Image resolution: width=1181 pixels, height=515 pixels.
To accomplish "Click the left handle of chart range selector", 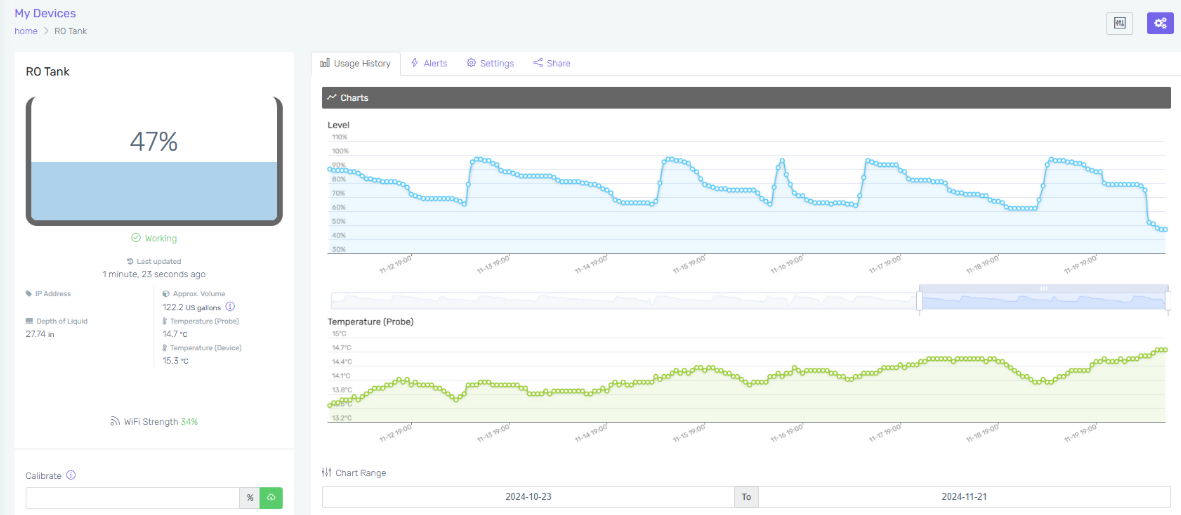I will pyautogui.click(x=919, y=300).
